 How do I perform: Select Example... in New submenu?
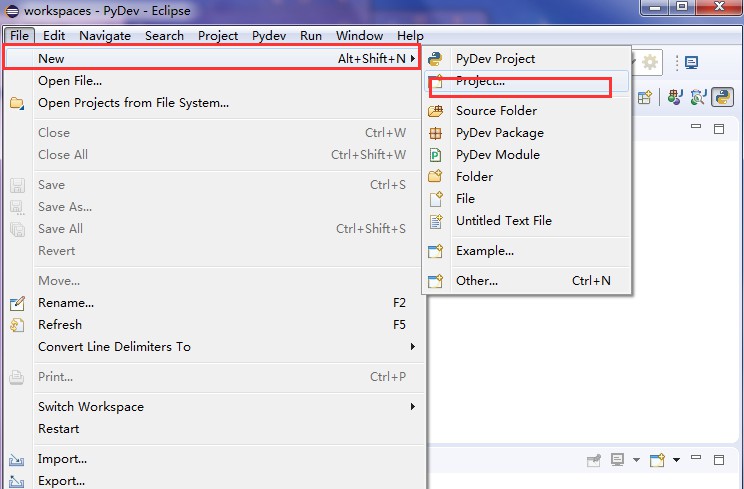pyautogui.click(x=528, y=251)
